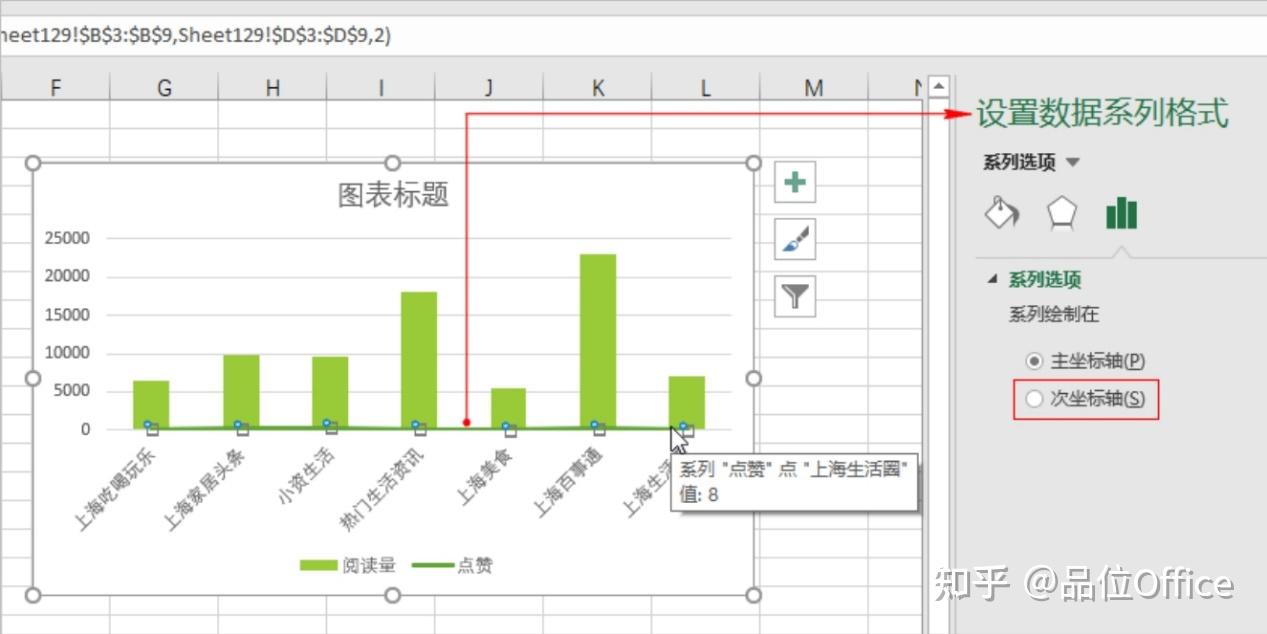Image resolution: width=1267 pixels, height=634 pixels.
Task: Click the Chart Elements plus icon
Action: tap(793, 181)
